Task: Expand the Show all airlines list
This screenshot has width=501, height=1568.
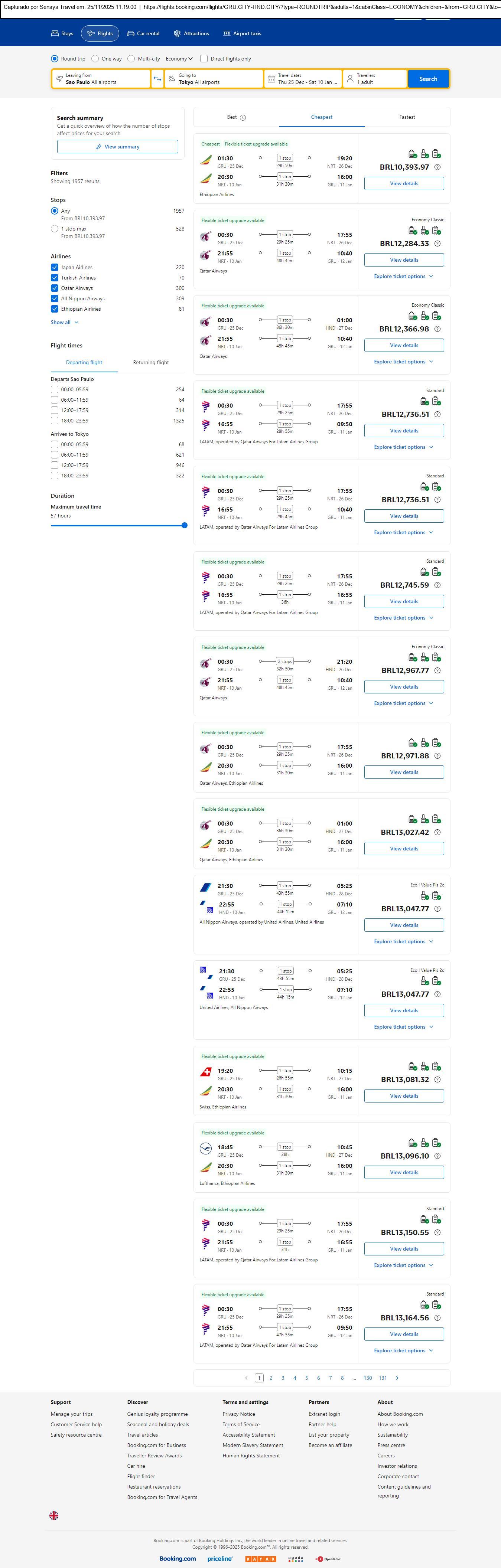Action: pyautogui.click(x=64, y=322)
